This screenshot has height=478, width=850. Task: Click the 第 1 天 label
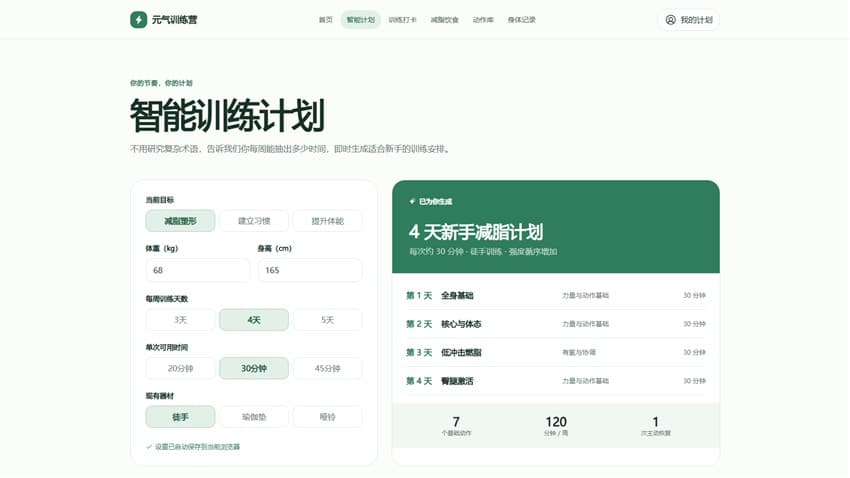click(419, 295)
